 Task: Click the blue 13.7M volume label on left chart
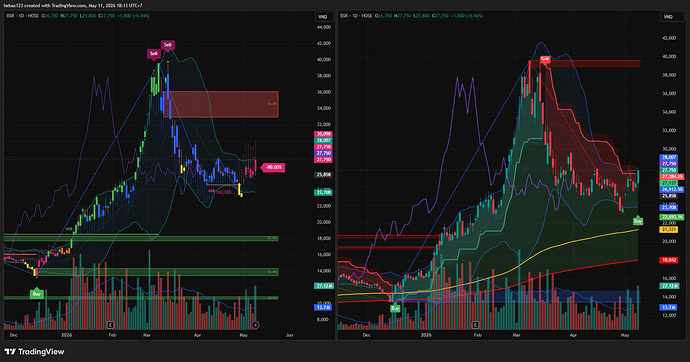[x=323, y=307]
